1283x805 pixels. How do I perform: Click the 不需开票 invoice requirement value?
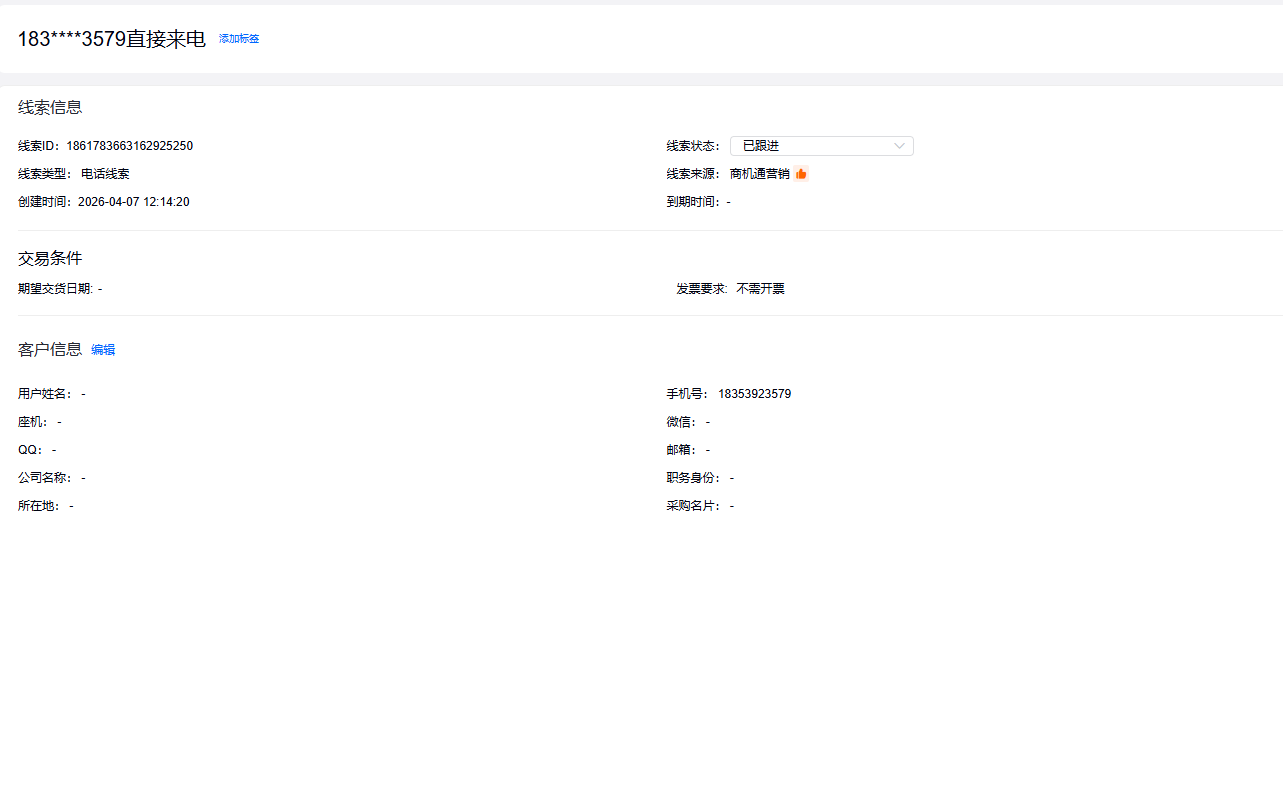point(761,289)
